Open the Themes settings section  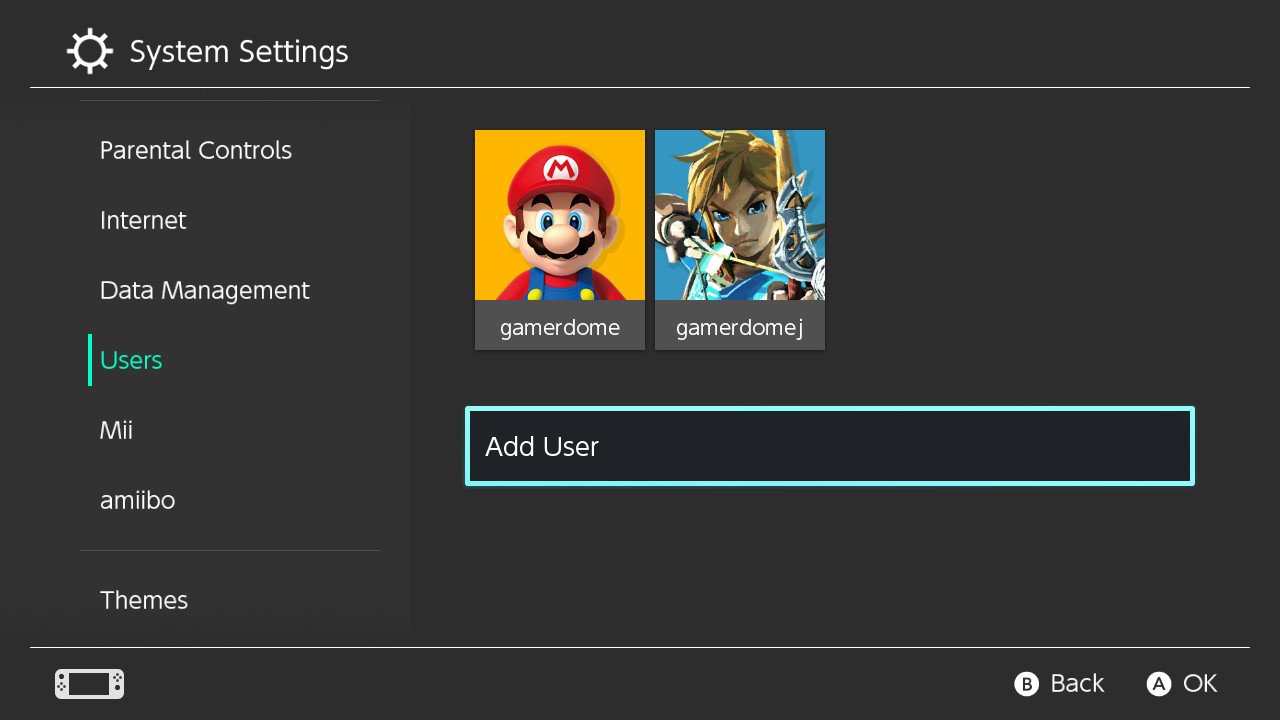pos(144,600)
